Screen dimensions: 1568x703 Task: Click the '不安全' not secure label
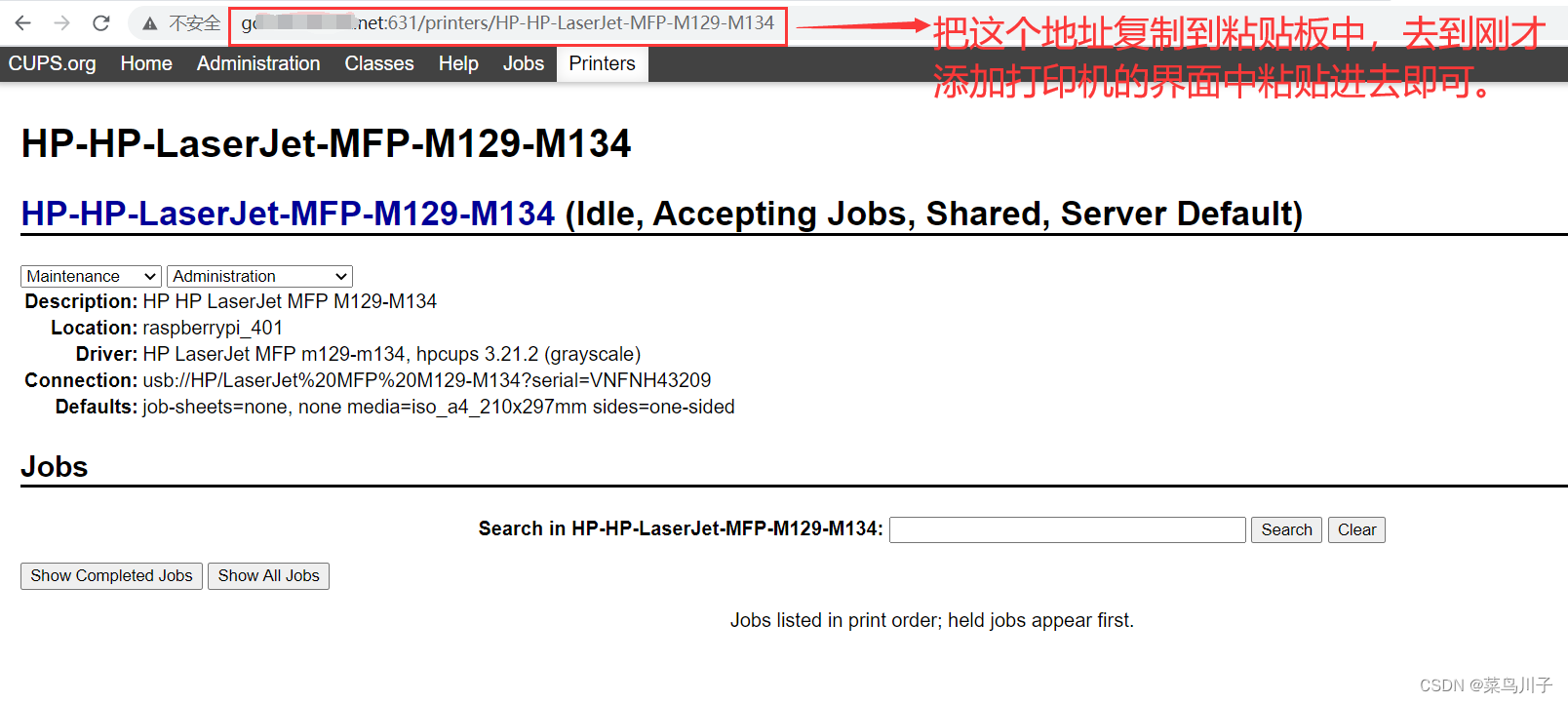point(195,23)
